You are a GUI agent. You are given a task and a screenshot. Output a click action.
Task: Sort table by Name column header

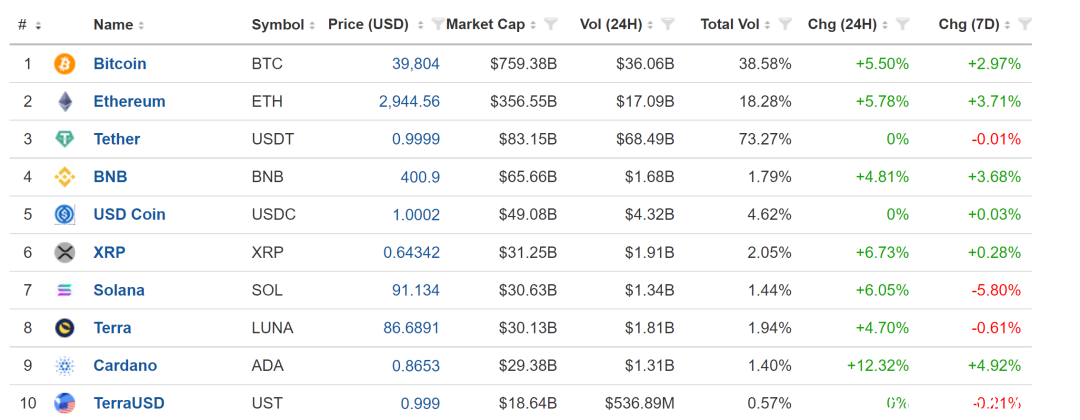(x=119, y=25)
